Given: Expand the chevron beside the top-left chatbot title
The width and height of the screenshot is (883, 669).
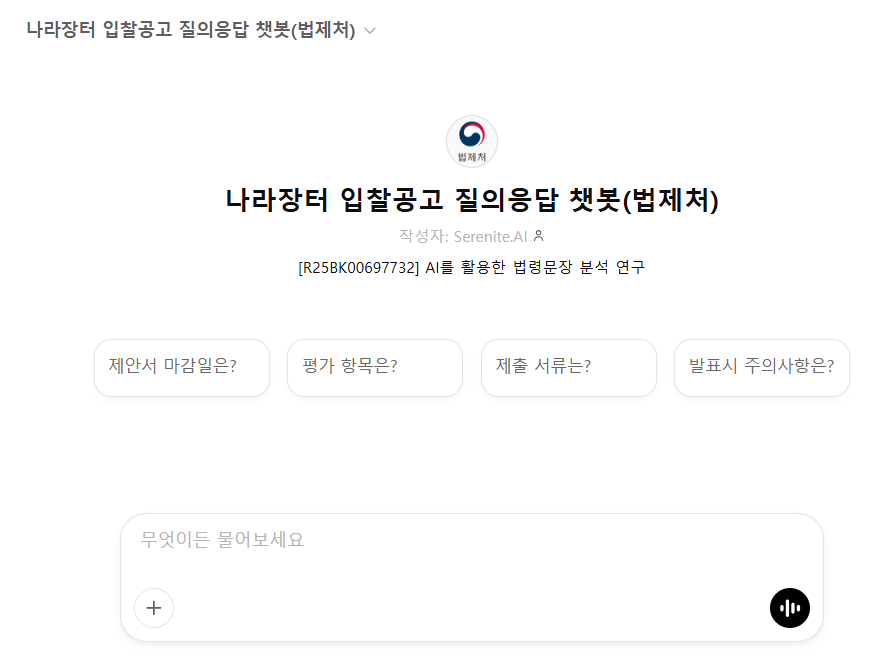Looking at the screenshot, I should [x=370, y=31].
